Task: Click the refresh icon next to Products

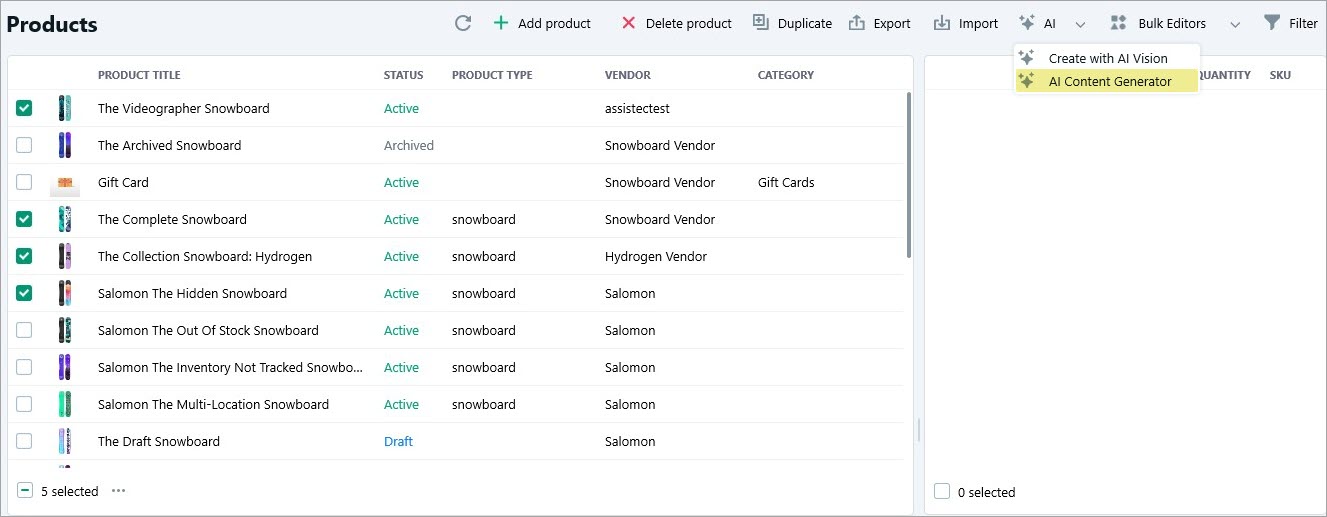Action: point(463,23)
